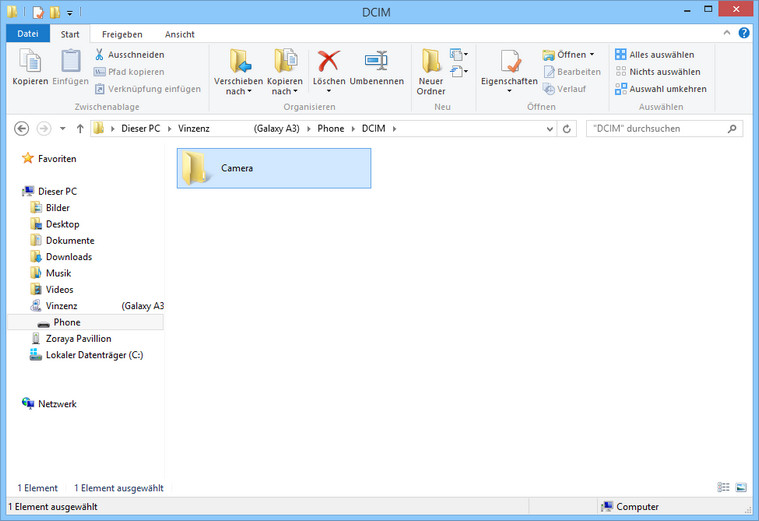Viewport: 759px width, 521px height.
Task: Click the forward navigation arrow
Action: (44, 128)
